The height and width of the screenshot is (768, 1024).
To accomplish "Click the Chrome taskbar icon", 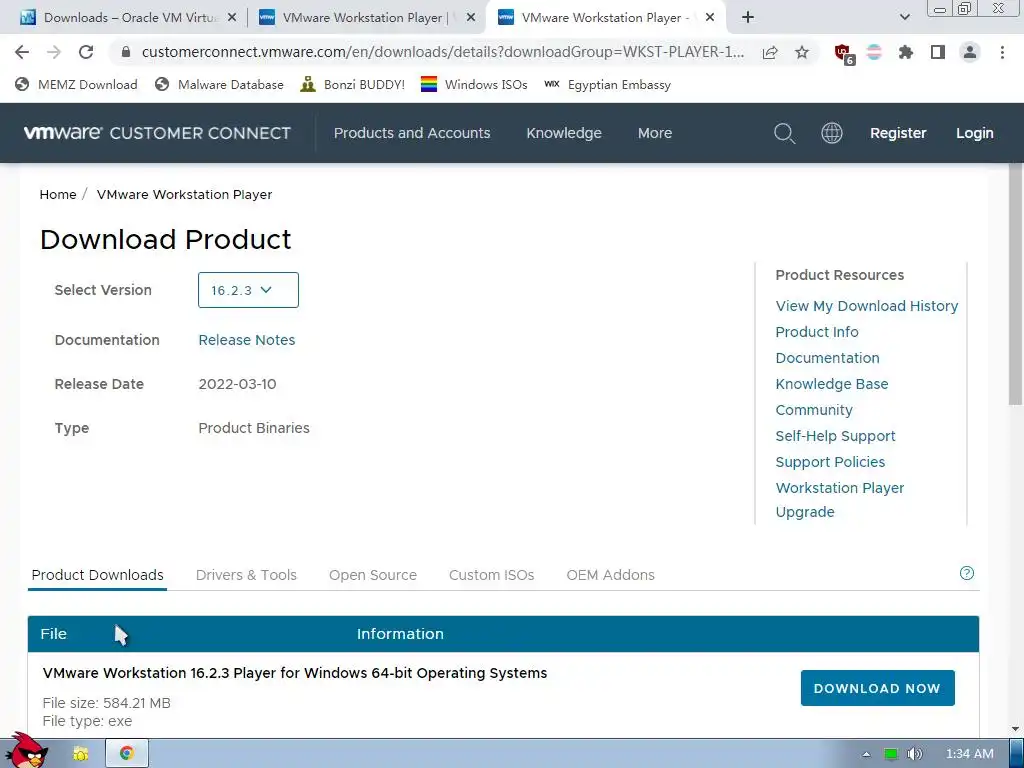I will (x=127, y=754).
